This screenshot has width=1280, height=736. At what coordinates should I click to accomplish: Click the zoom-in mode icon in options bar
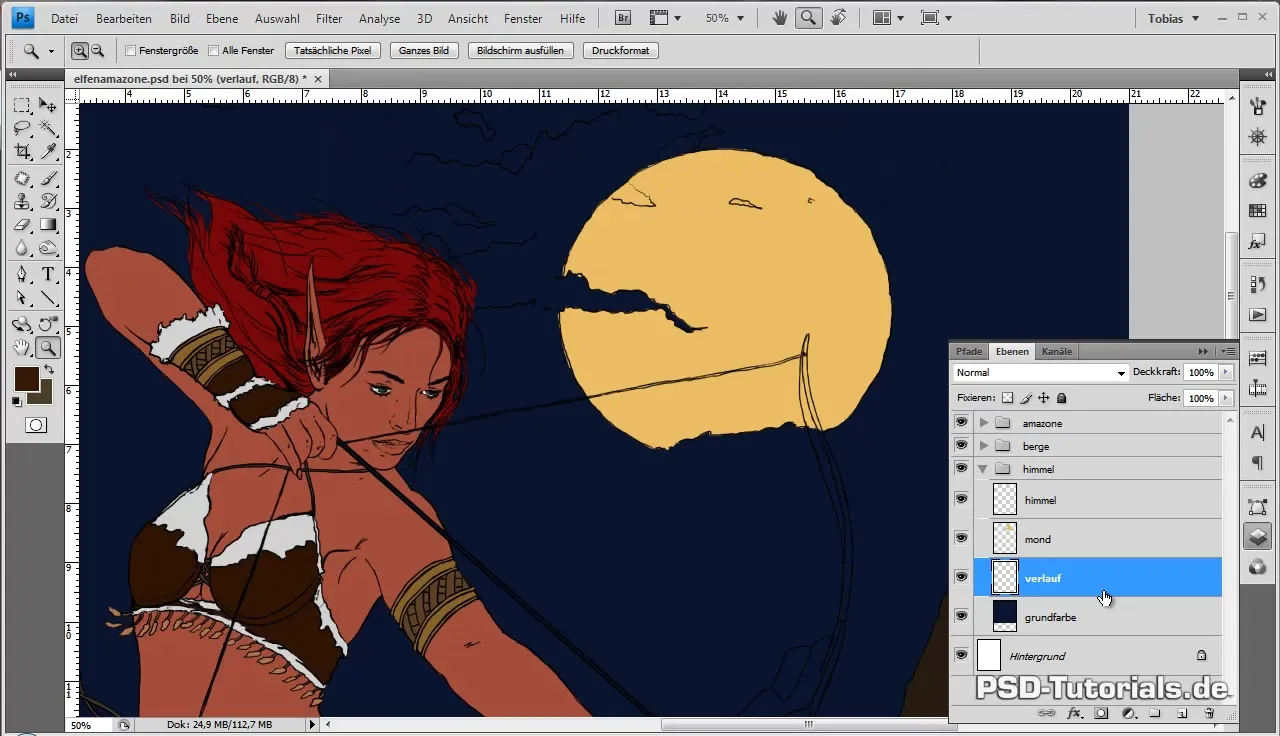[80, 51]
